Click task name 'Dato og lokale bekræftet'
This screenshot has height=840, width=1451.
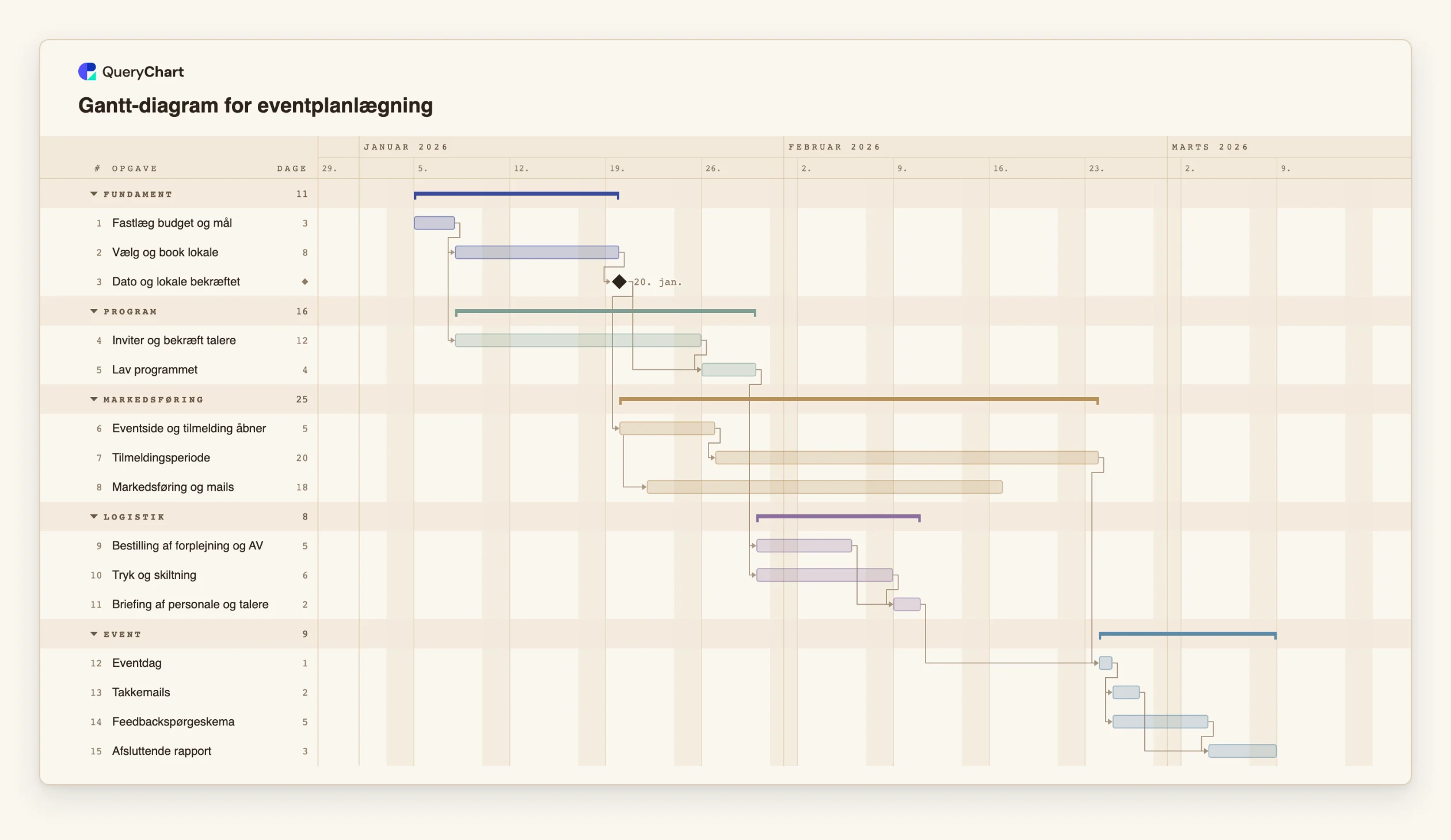[x=176, y=281]
